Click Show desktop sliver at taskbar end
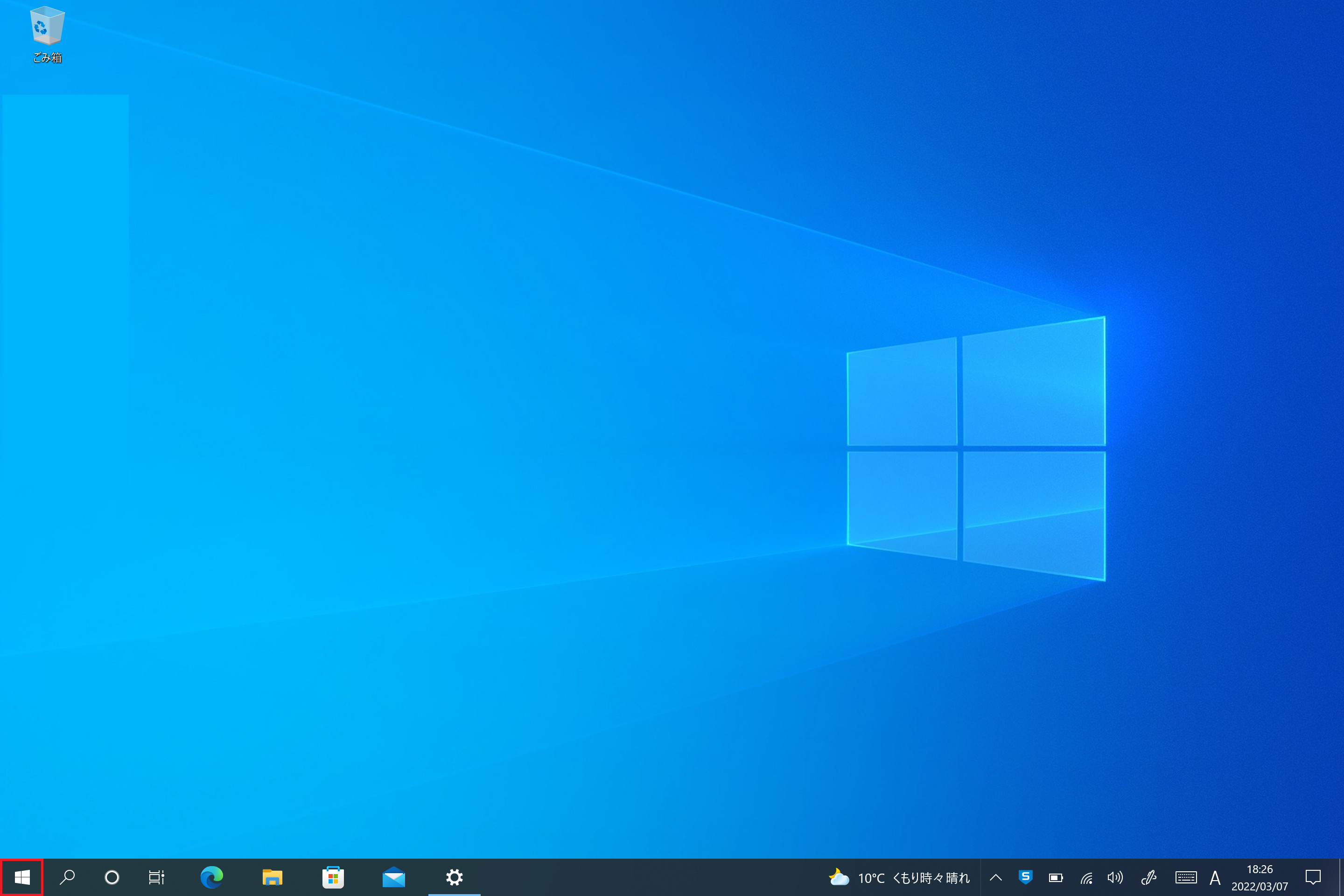 1341,878
